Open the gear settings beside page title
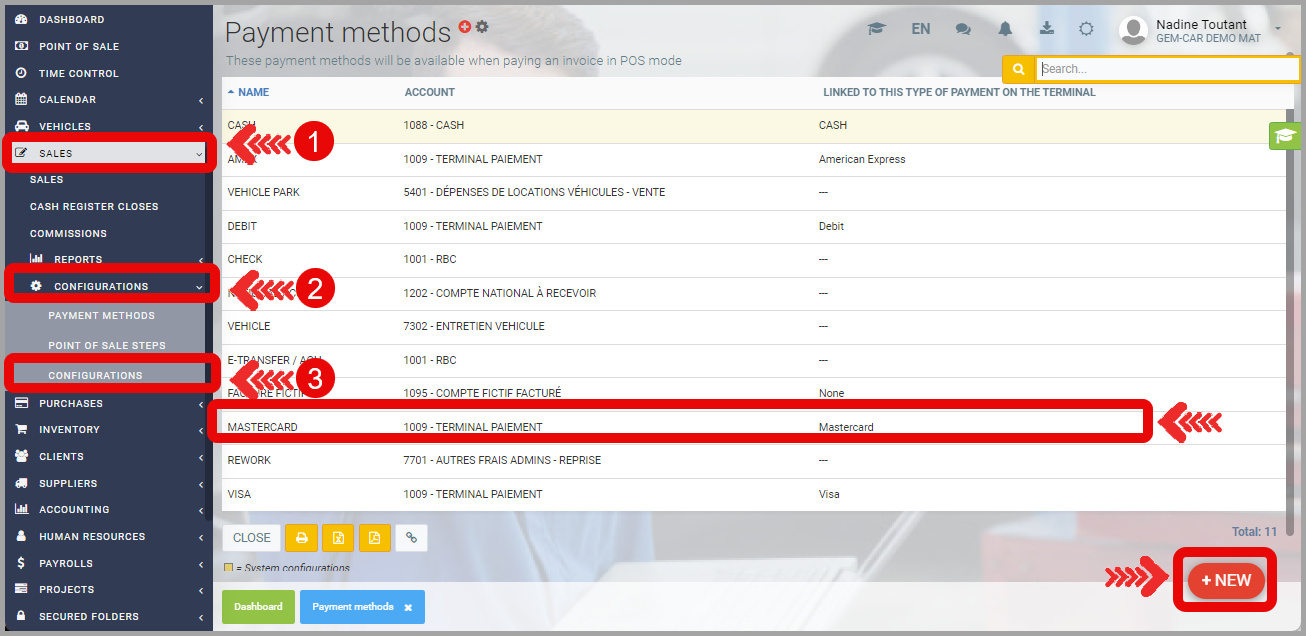The image size is (1306, 636). tap(482, 27)
